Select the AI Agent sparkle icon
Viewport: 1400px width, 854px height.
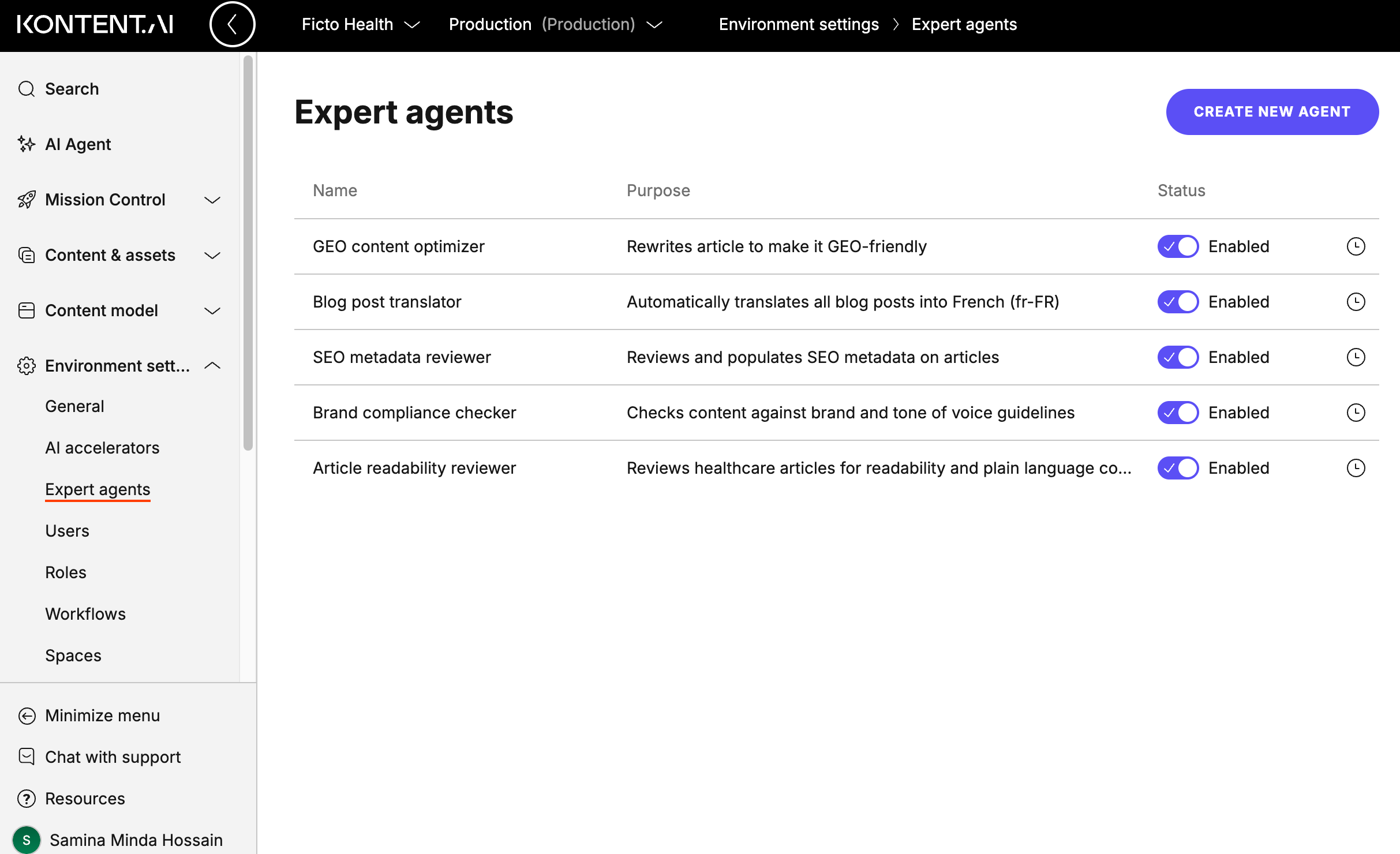click(x=26, y=144)
